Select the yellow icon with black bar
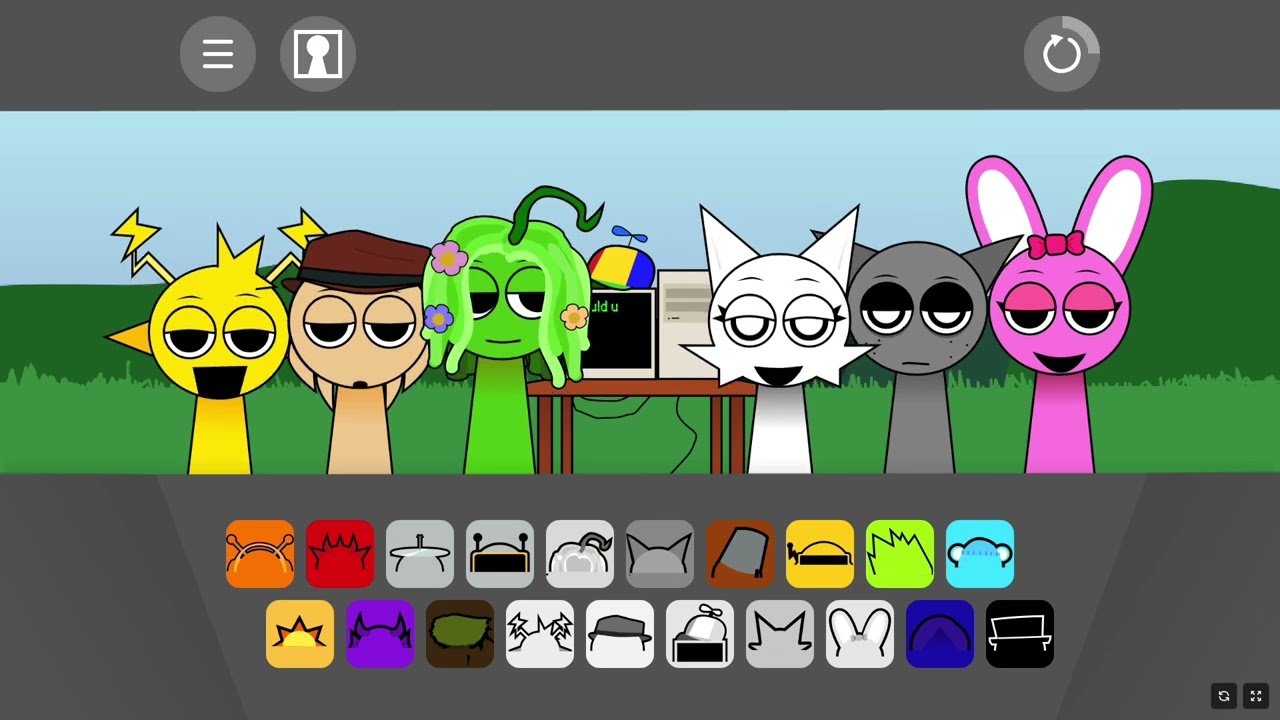The image size is (1280, 720). coord(820,554)
